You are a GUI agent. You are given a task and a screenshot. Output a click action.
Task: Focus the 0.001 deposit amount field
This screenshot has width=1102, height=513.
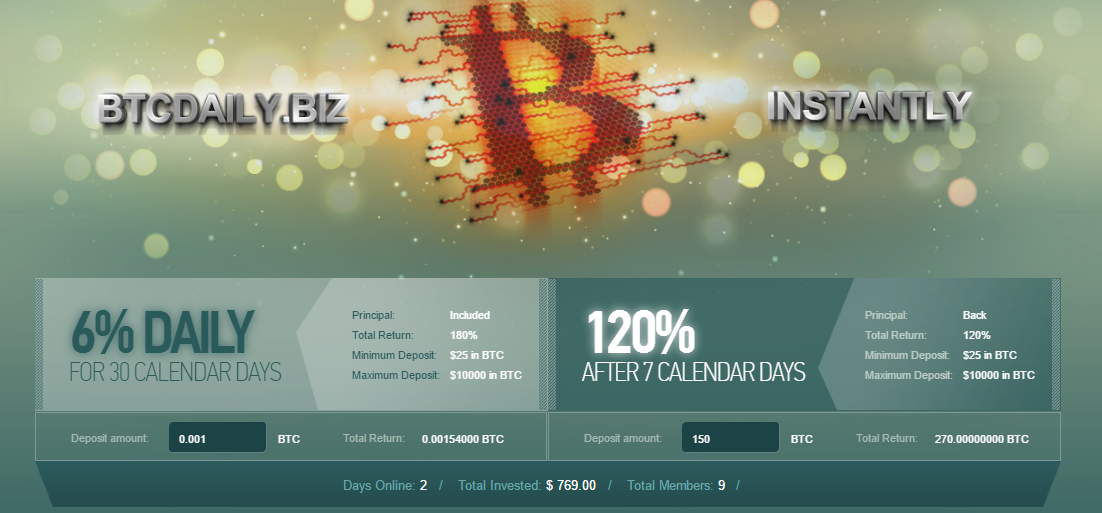[217, 438]
